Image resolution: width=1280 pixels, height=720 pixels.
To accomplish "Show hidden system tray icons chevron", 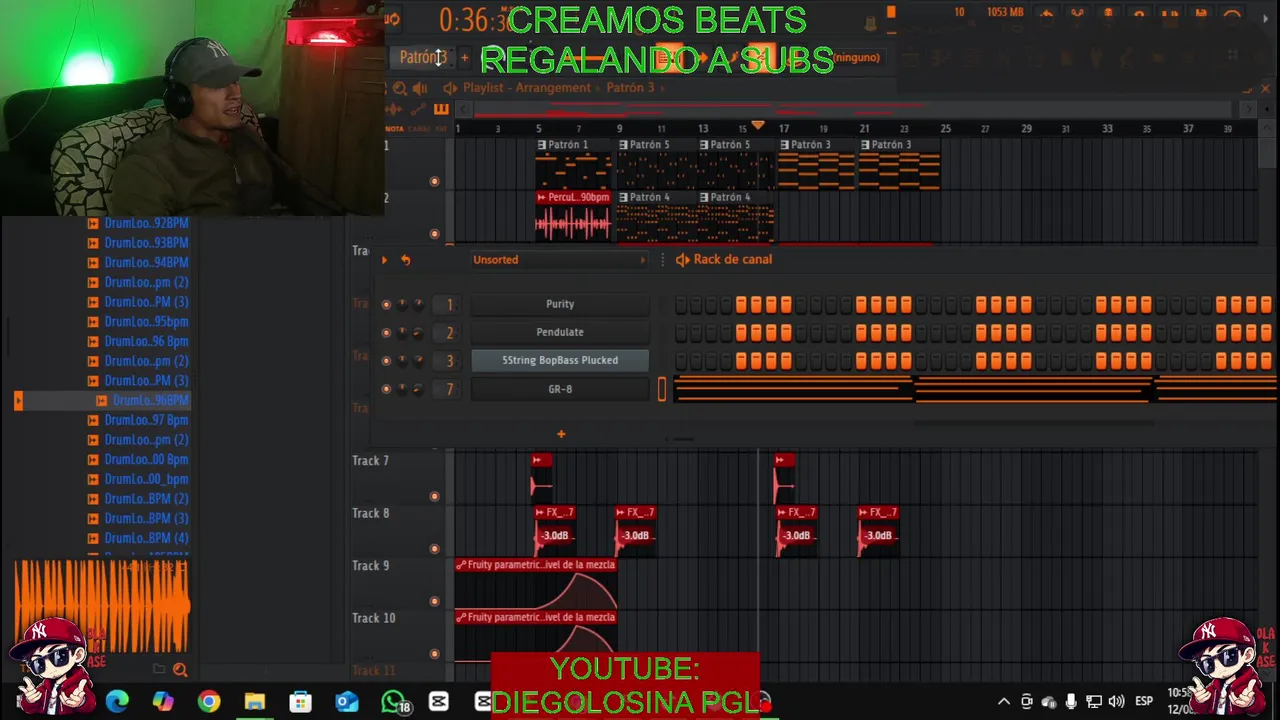I will click(x=1004, y=702).
